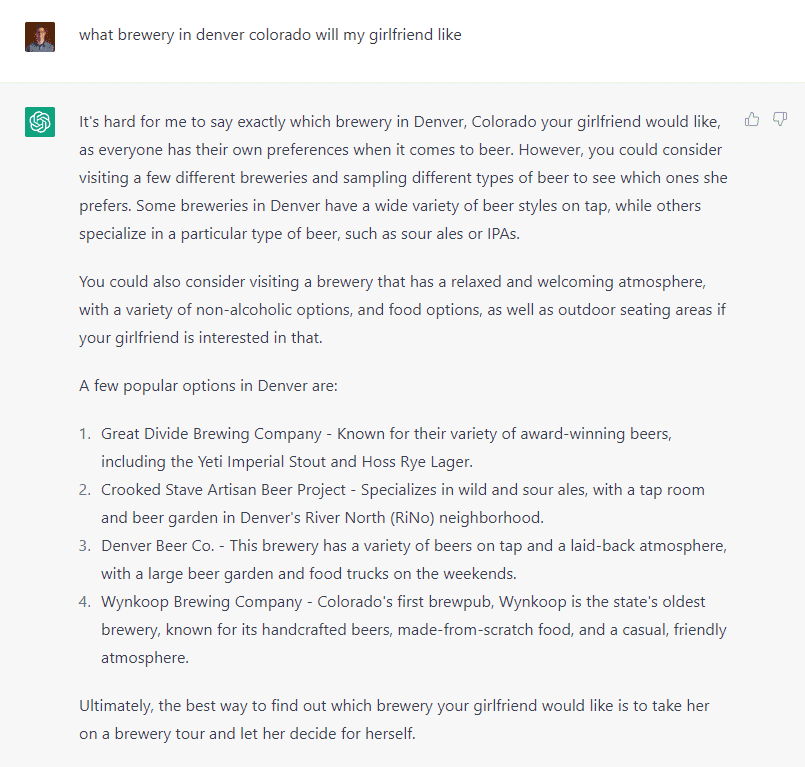This screenshot has height=767, width=805.
Task: Click the list number 4 marker
Action: tap(84, 602)
